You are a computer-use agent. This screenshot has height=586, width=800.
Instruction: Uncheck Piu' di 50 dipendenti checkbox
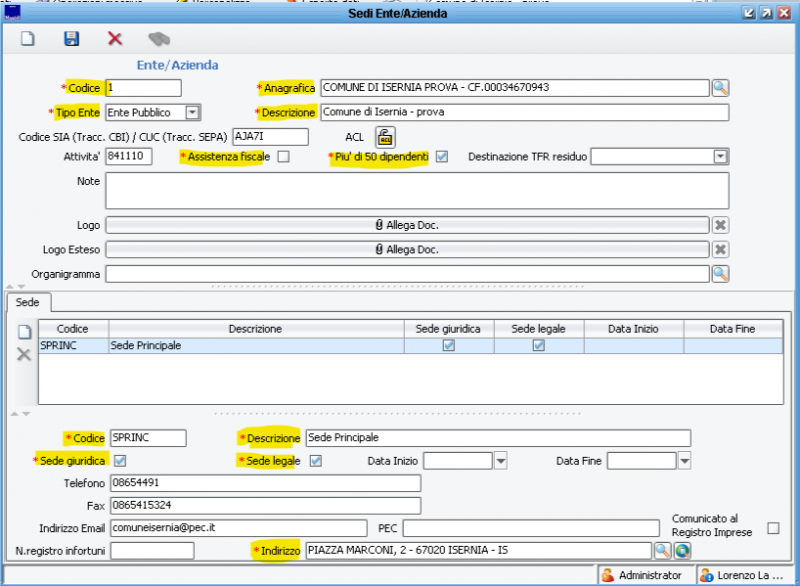click(x=441, y=157)
